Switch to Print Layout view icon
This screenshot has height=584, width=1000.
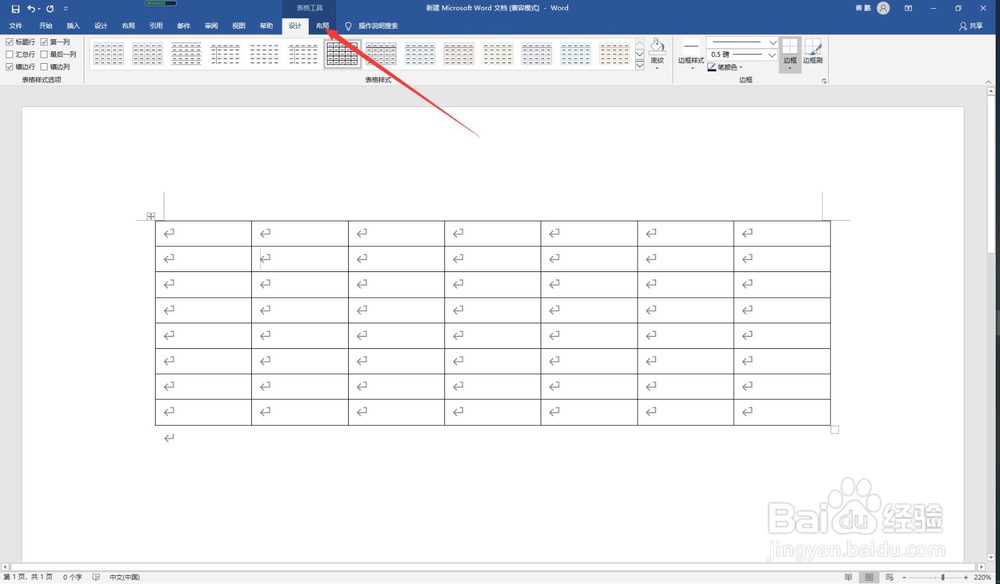(868, 577)
